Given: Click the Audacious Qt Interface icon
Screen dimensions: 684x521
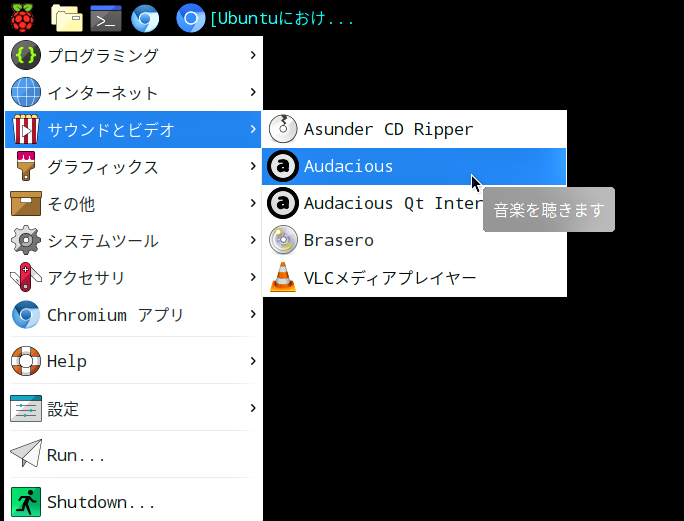Looking at the screenshot, I should click(283, 203).
